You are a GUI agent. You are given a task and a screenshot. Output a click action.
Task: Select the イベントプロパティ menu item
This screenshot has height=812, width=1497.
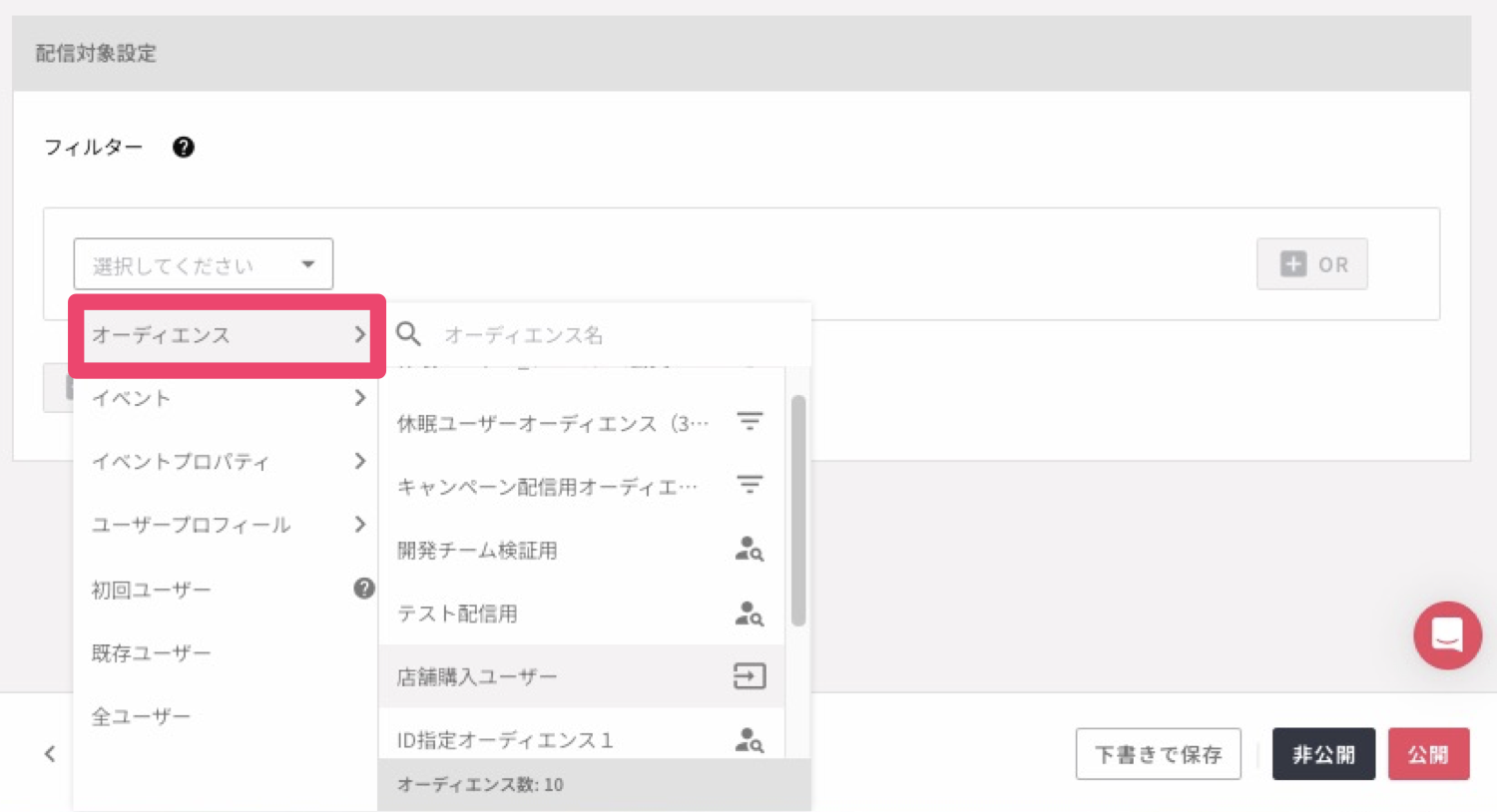[228, 462]
